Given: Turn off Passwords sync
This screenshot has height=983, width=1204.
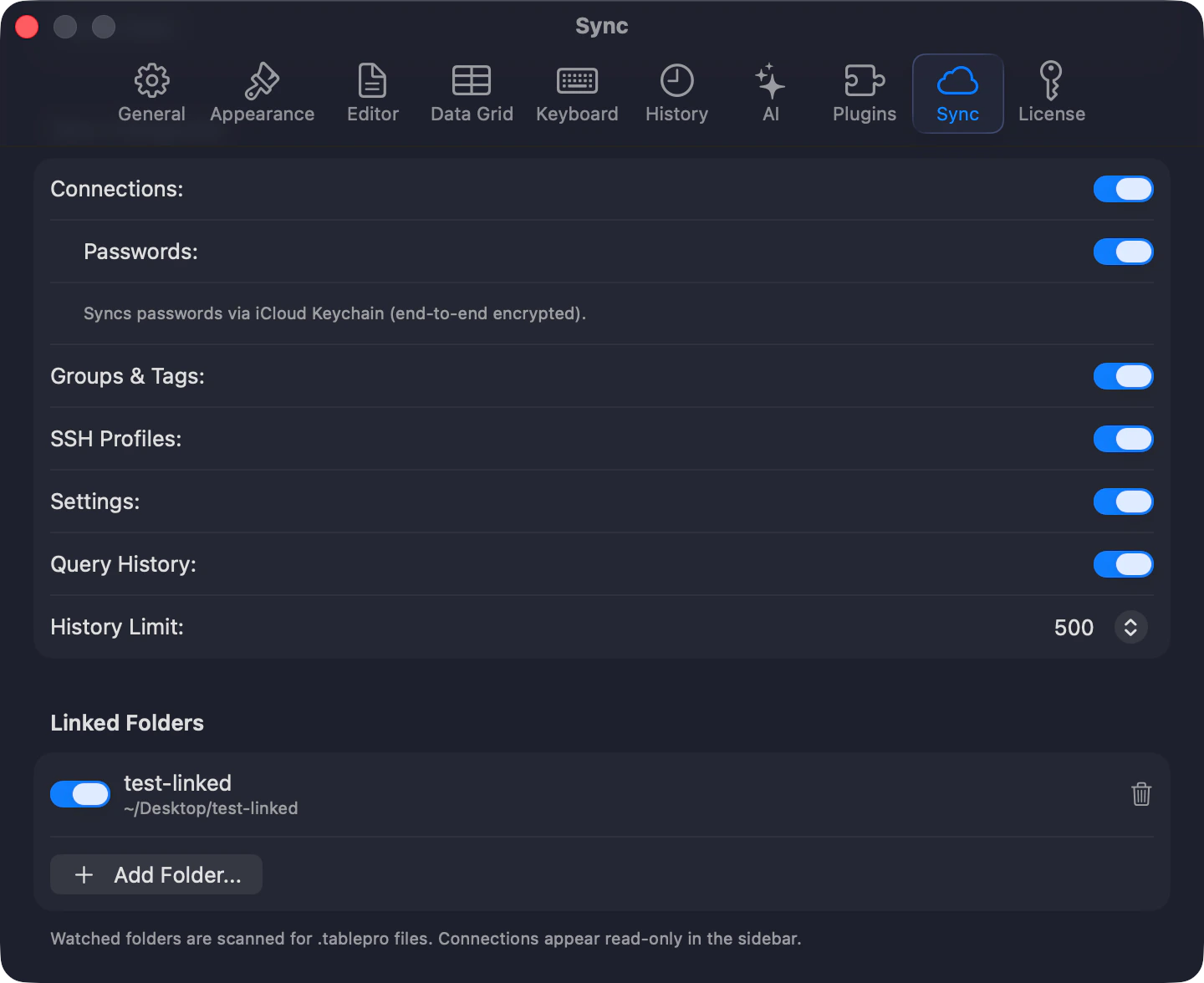Looking at the screenshot, I should point(1124,252).
